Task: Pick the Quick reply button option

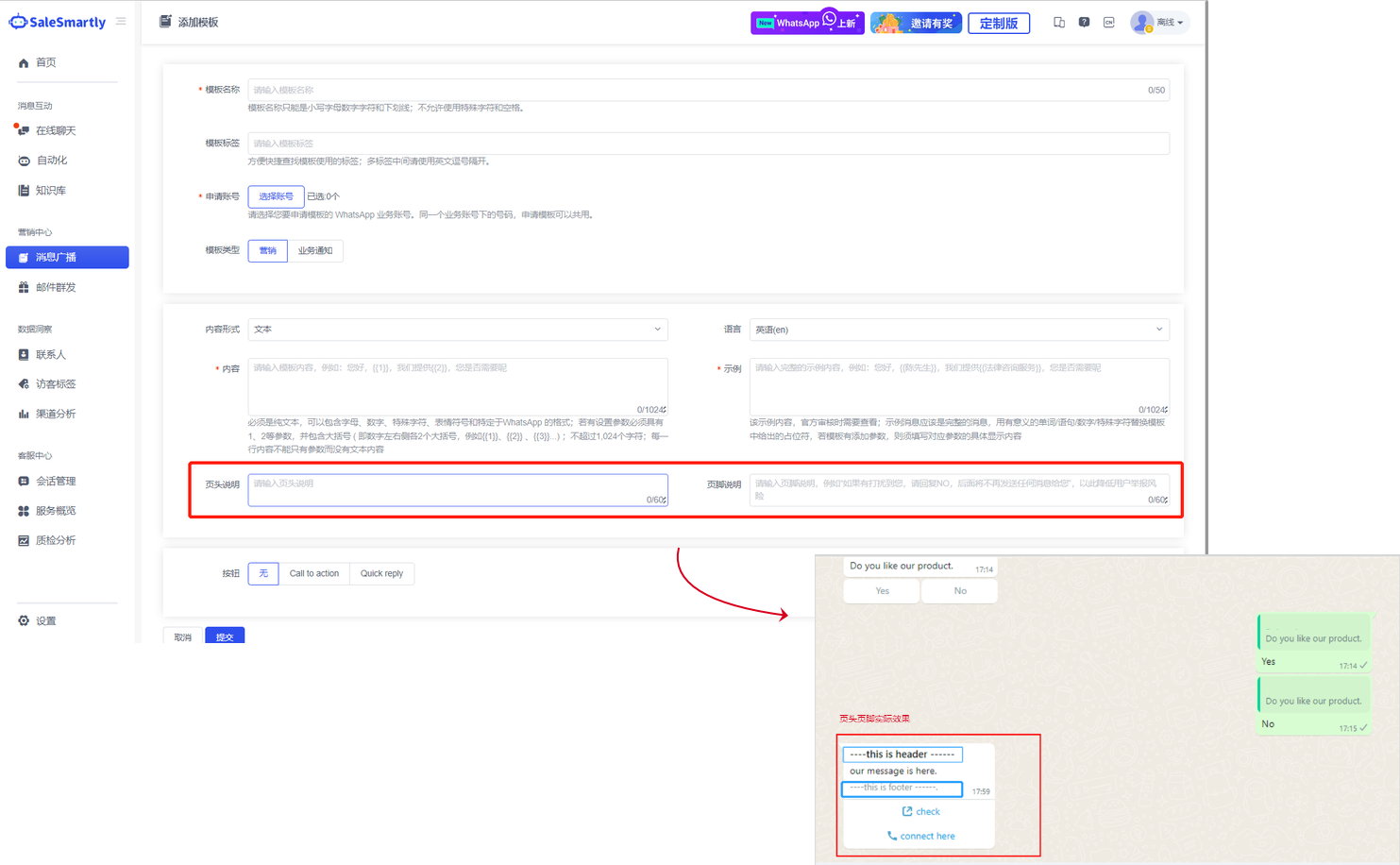Action: point(381,573)
